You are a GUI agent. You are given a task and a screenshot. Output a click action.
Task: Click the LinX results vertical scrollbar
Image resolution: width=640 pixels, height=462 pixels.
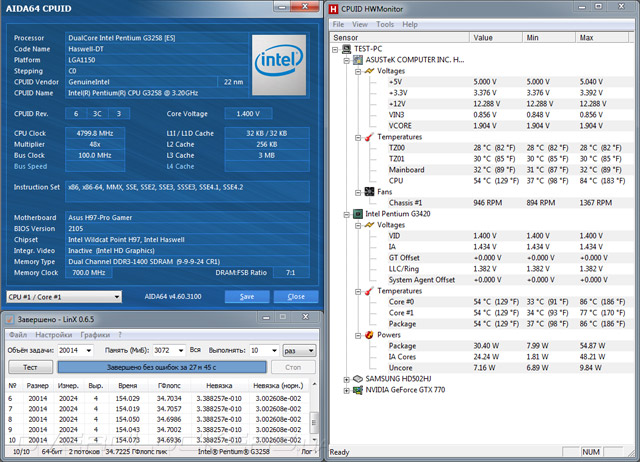click(x=314, y=412)
